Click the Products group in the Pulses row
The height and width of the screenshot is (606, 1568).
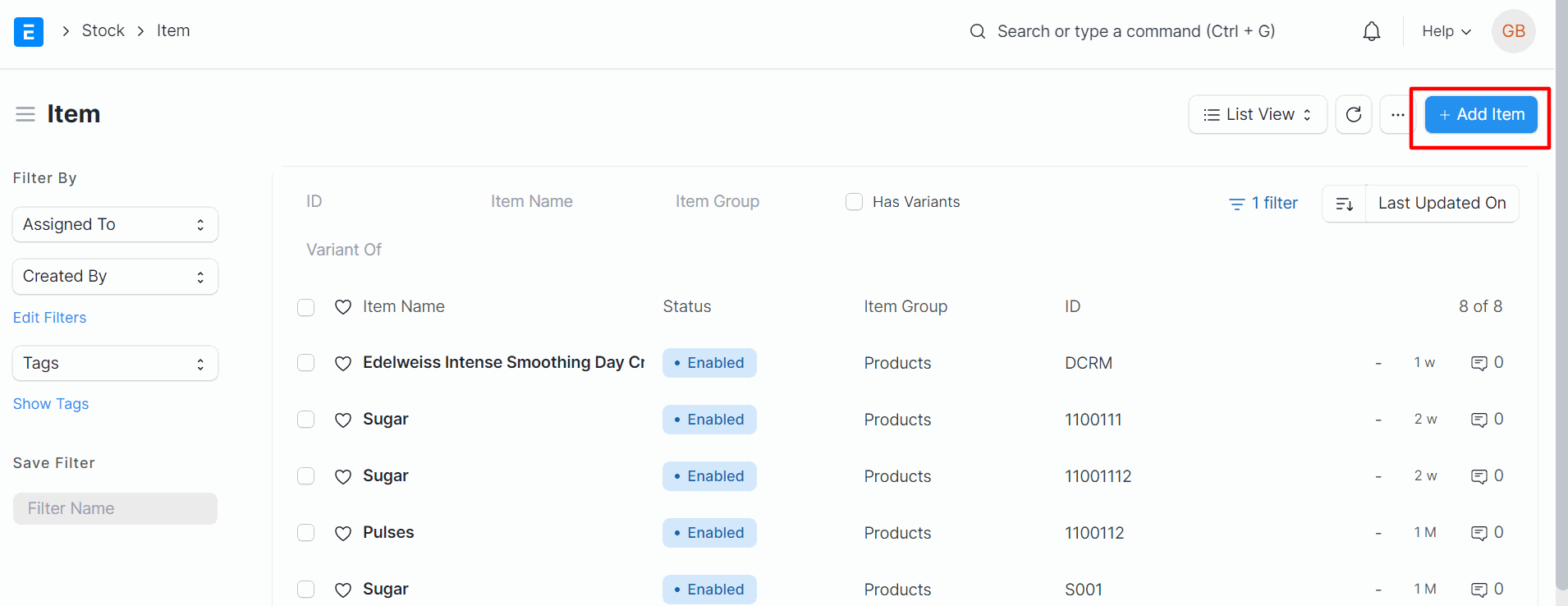click(897, 533)
